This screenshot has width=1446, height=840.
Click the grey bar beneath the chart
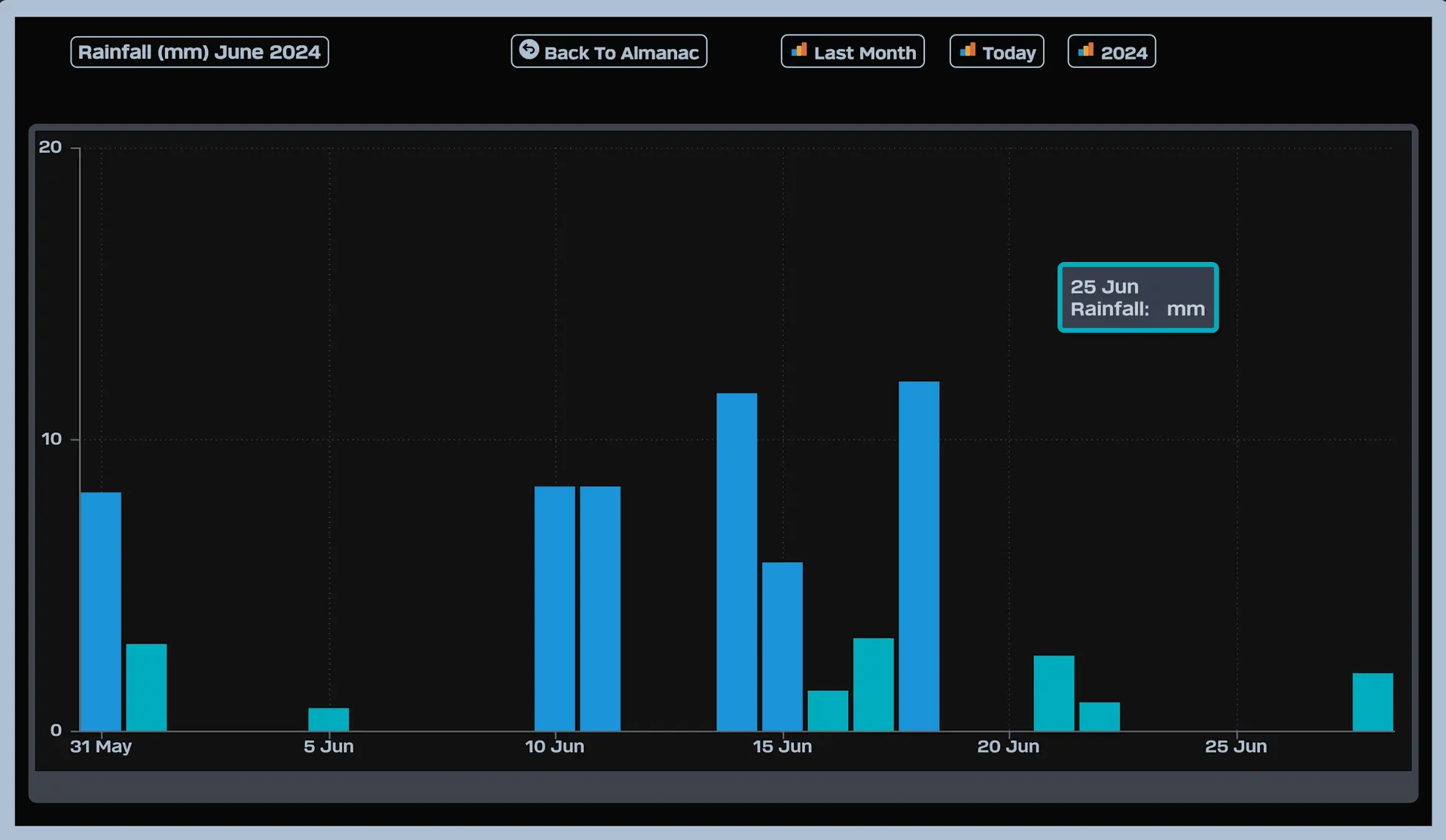point(723,787)
